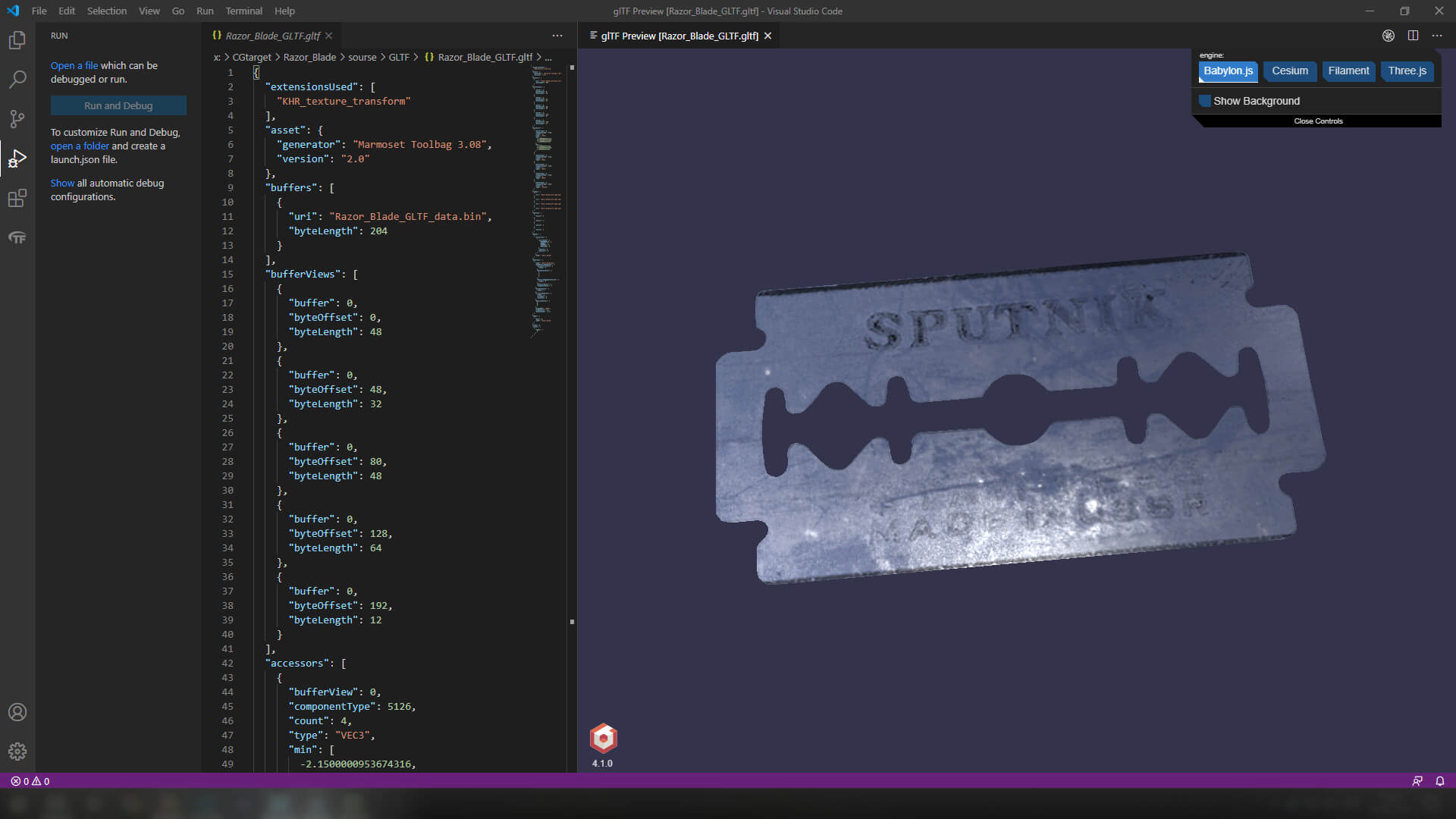Open the Manage gear icon

click(x=17, y=752)
